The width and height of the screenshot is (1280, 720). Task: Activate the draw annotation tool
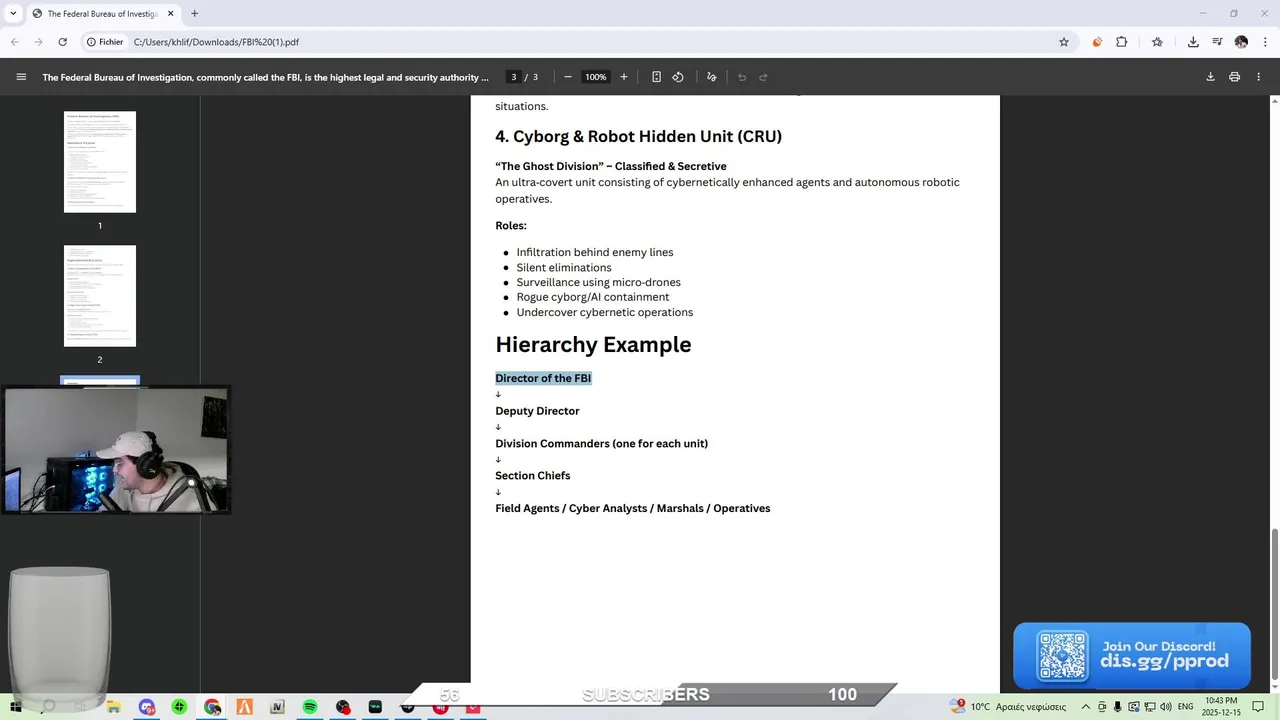tap(712, 77)
